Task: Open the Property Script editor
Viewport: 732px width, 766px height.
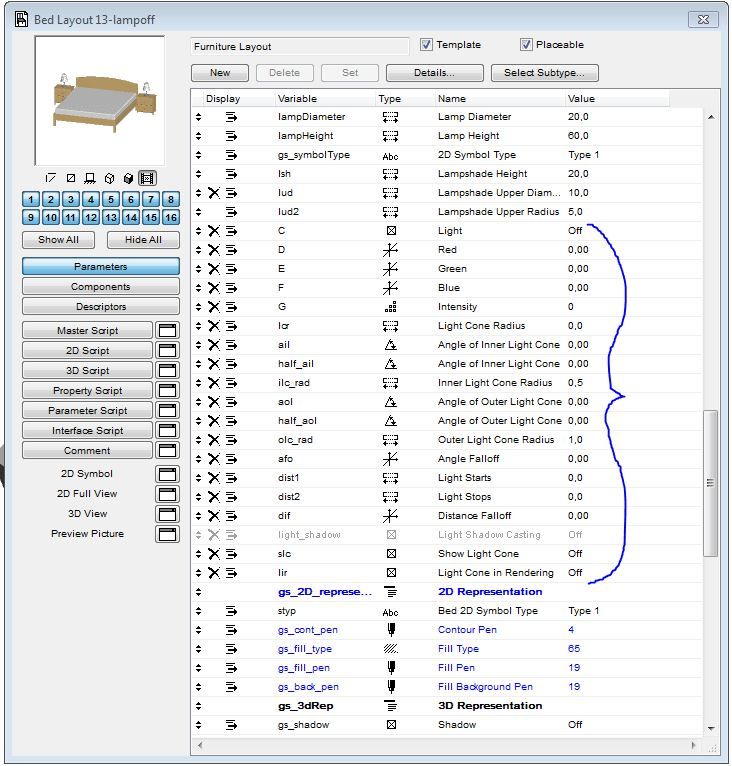Action: (87, 391)
